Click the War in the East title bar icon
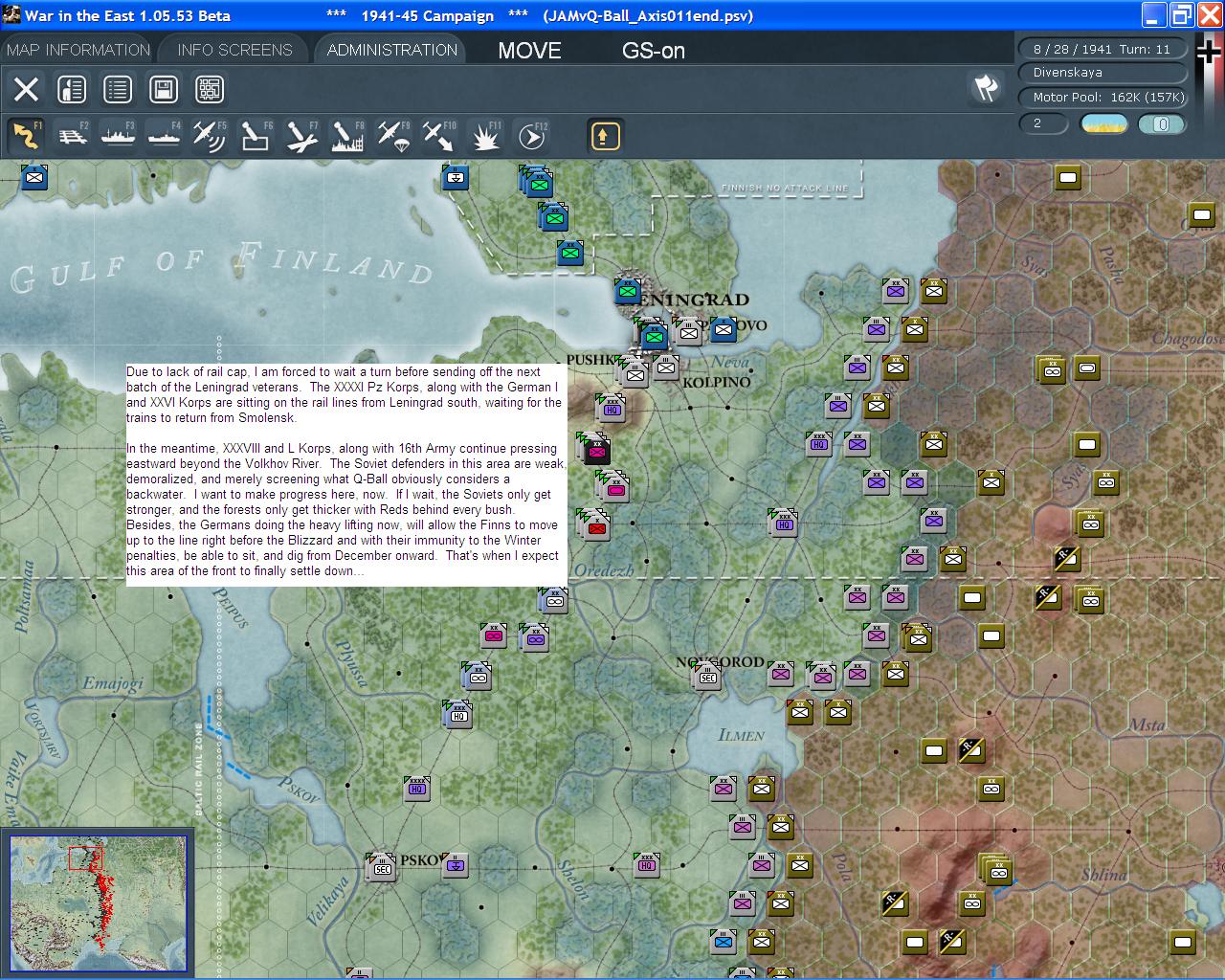1225x980 pixels. (11, 14)
